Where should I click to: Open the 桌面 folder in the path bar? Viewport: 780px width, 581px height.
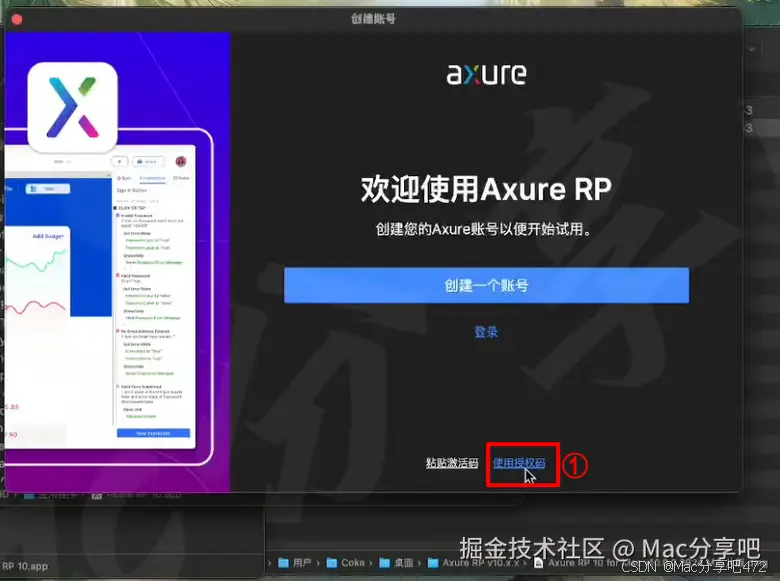point(396,563)
